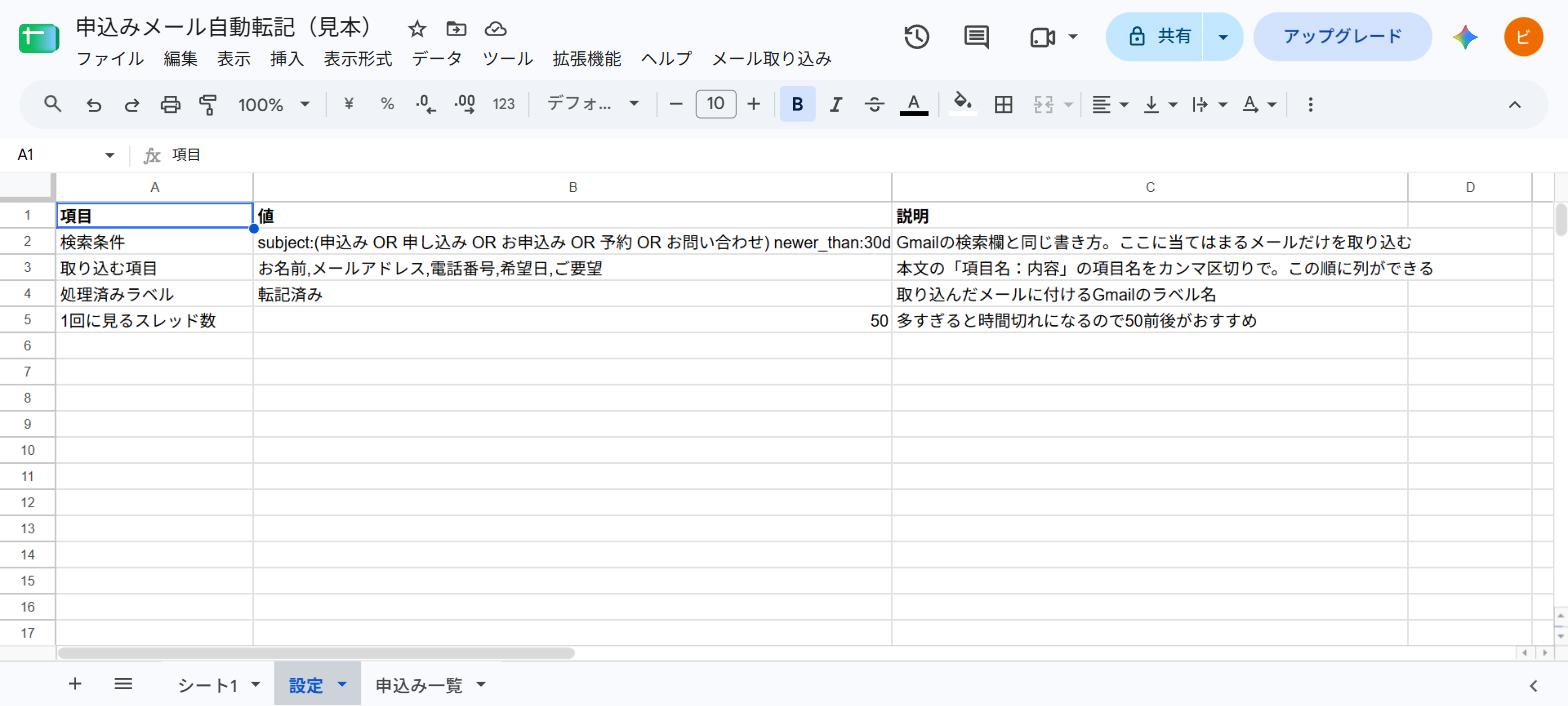Click the Upgrade button
This screenshot has height=706, width=1568.
1342,37
